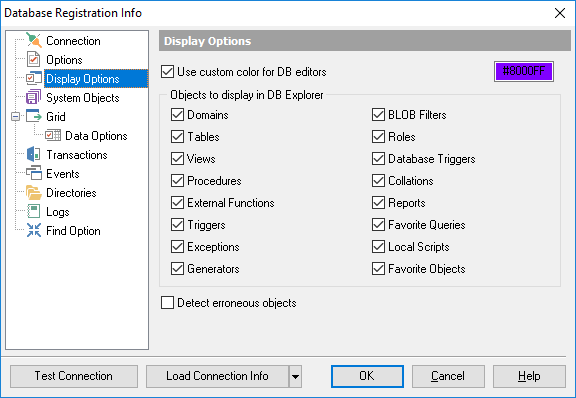Click the Logs notebook icon
This screenshot has height=398, width=576.
[34, 212]
